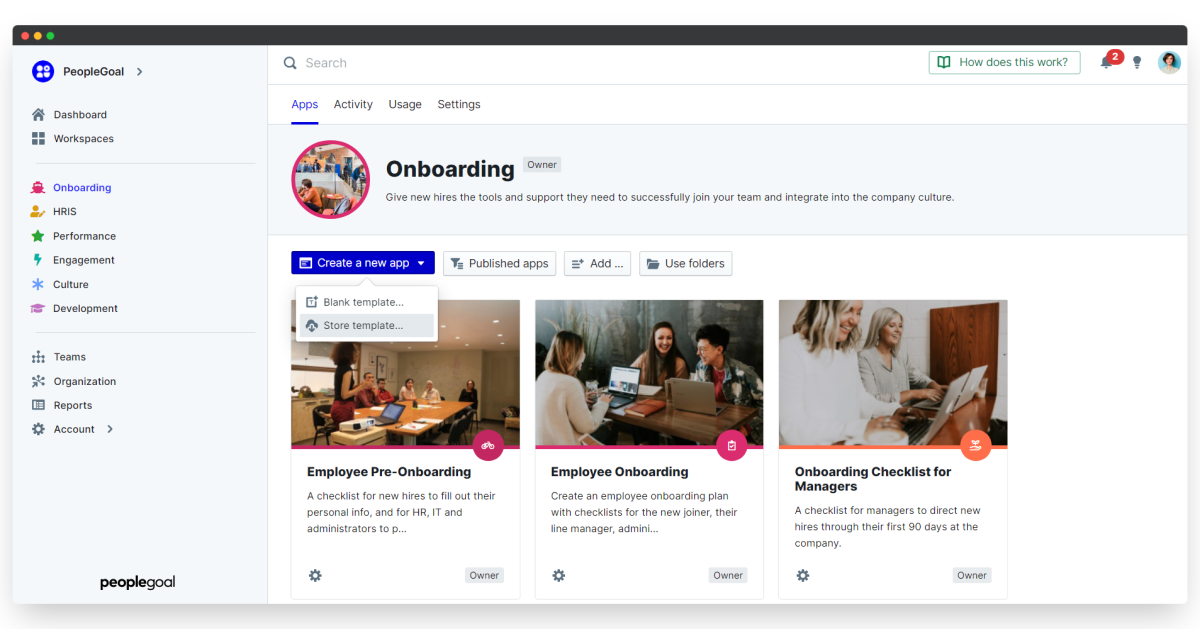The width and height of the screenshot is (1200, 629).
Task: Click the peoplegoal footer logo
Action: tap(138, 582)
